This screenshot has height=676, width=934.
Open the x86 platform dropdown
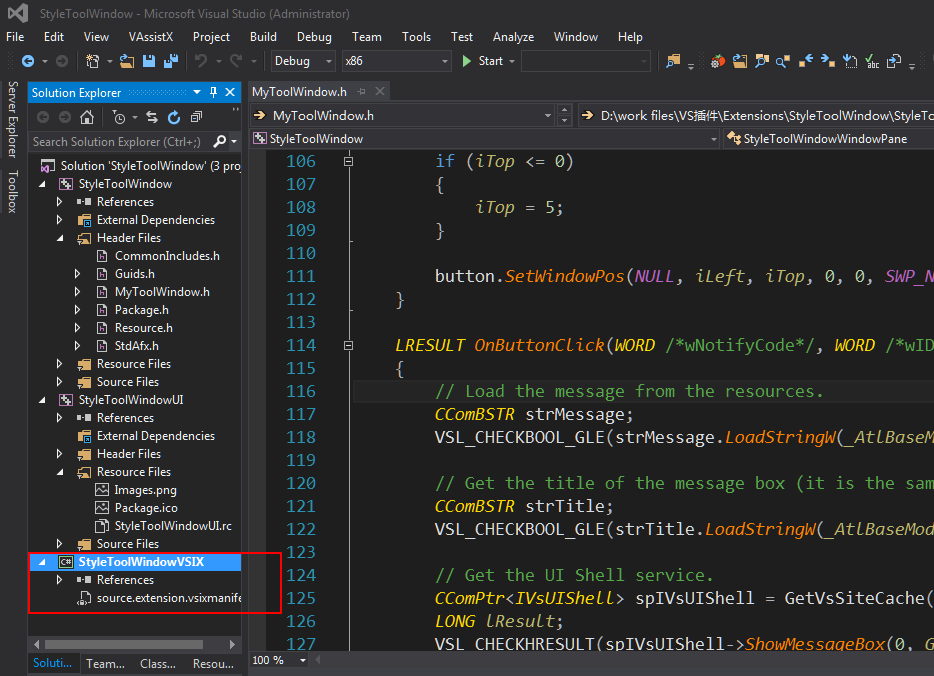pos(445,61)
